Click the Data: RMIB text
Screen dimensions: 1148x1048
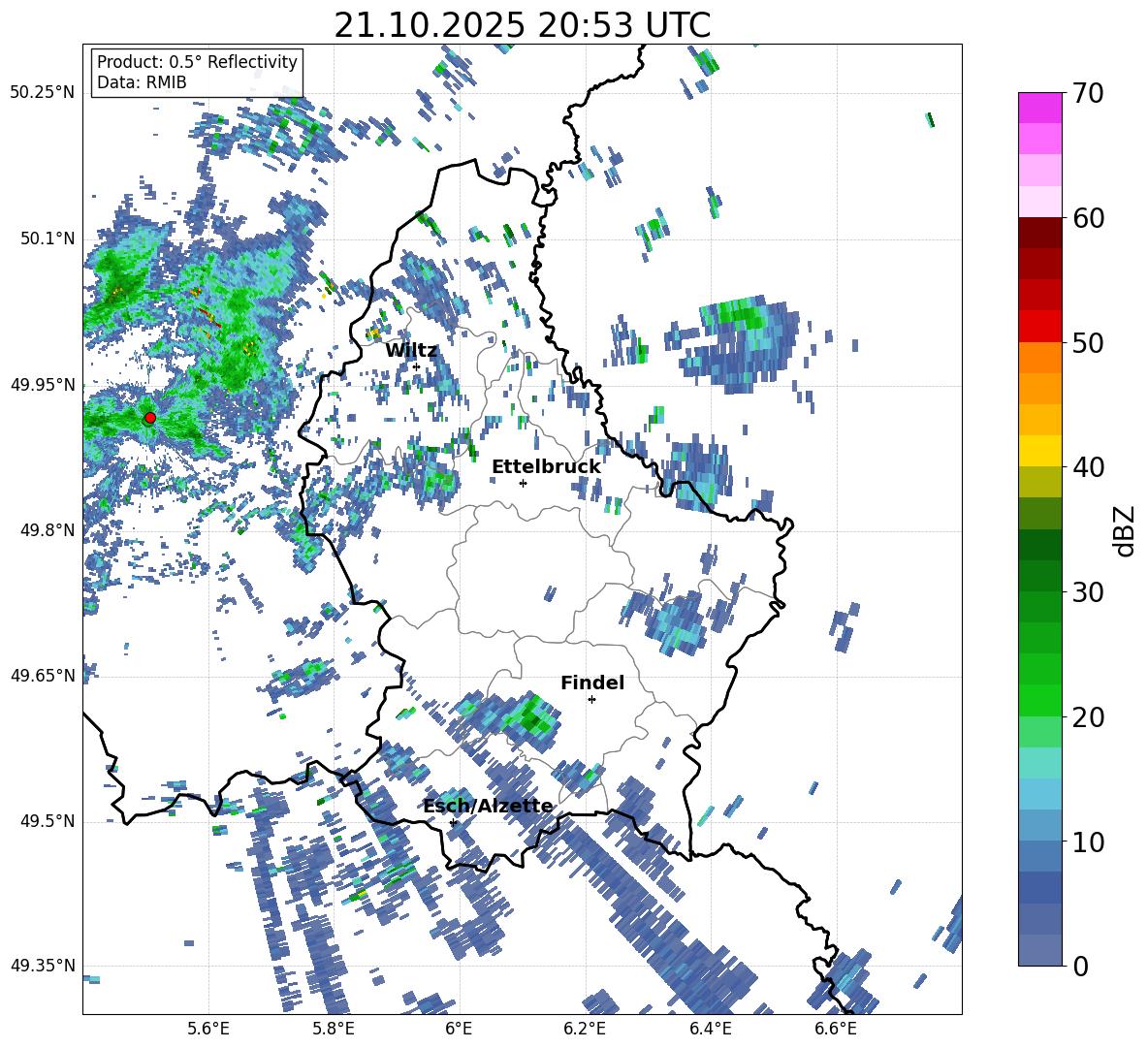(142, 82)
